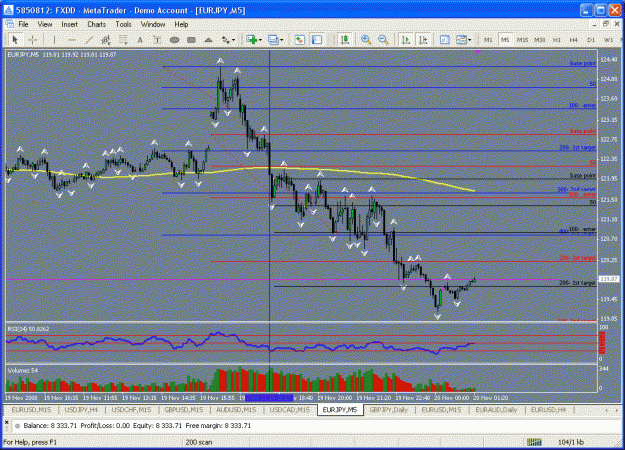Switch to the AUDUSD,M15 chart tab
This screenshot has width=625, height=450.
tap(236, 409)
